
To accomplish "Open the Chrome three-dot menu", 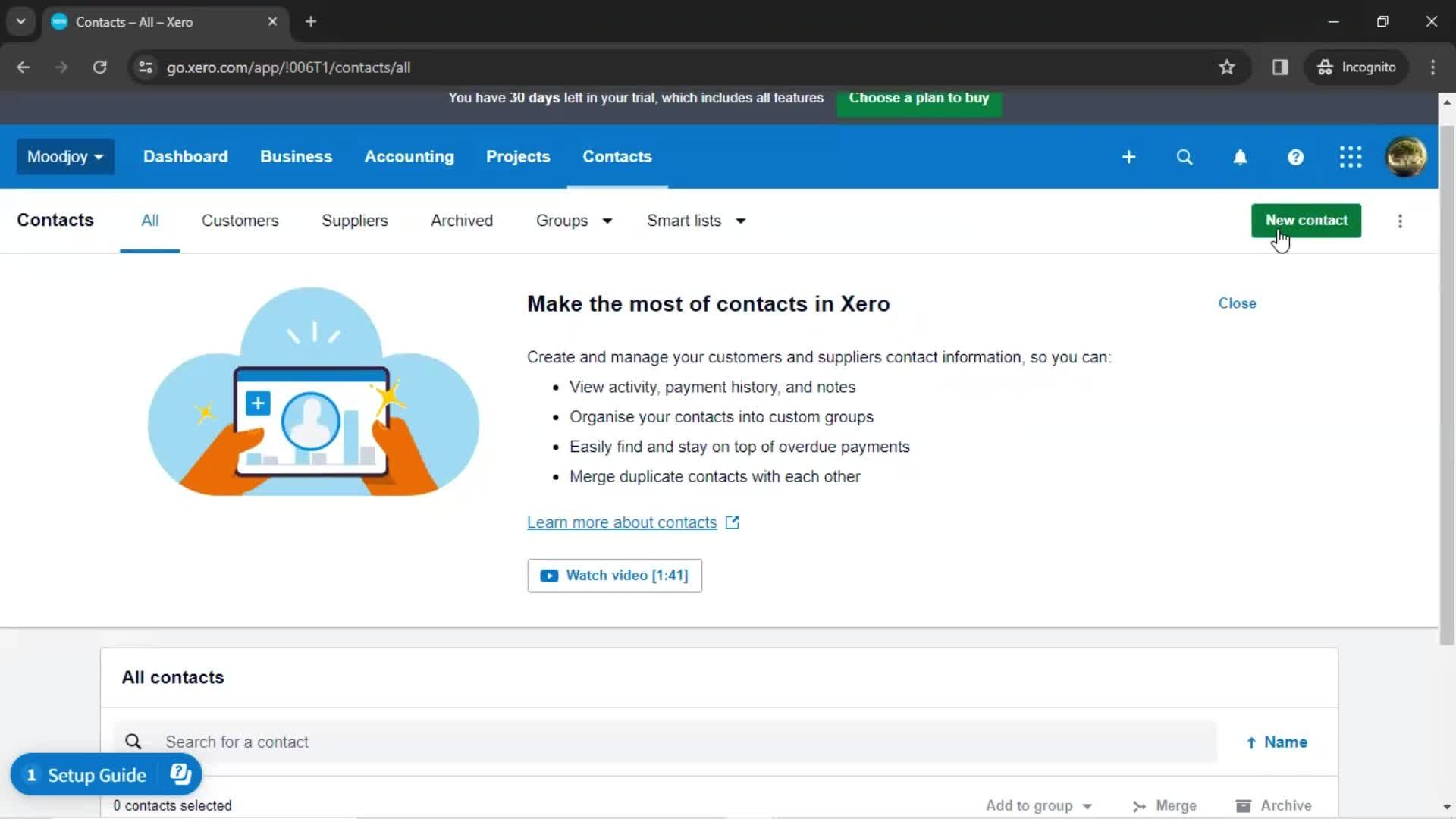I will tap(1432, 67).
